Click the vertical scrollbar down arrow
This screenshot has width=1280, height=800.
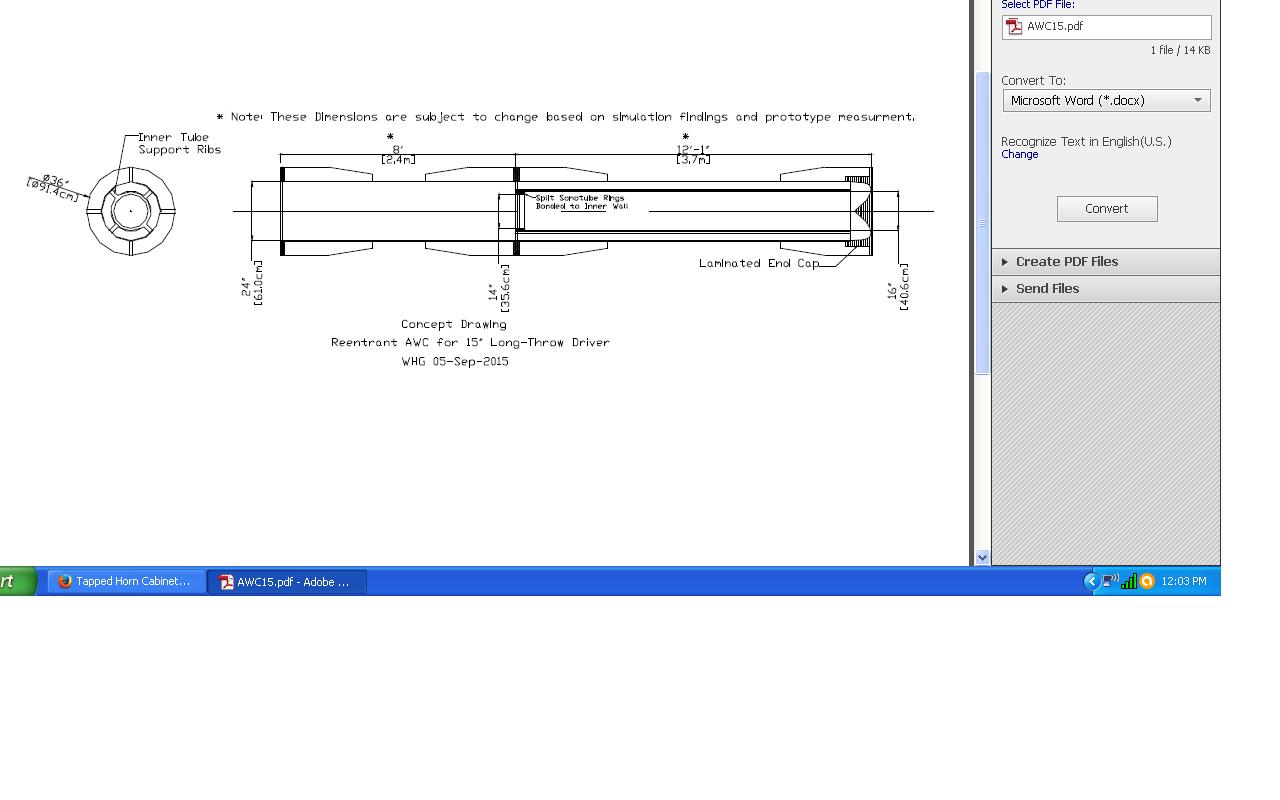point(982,557)
